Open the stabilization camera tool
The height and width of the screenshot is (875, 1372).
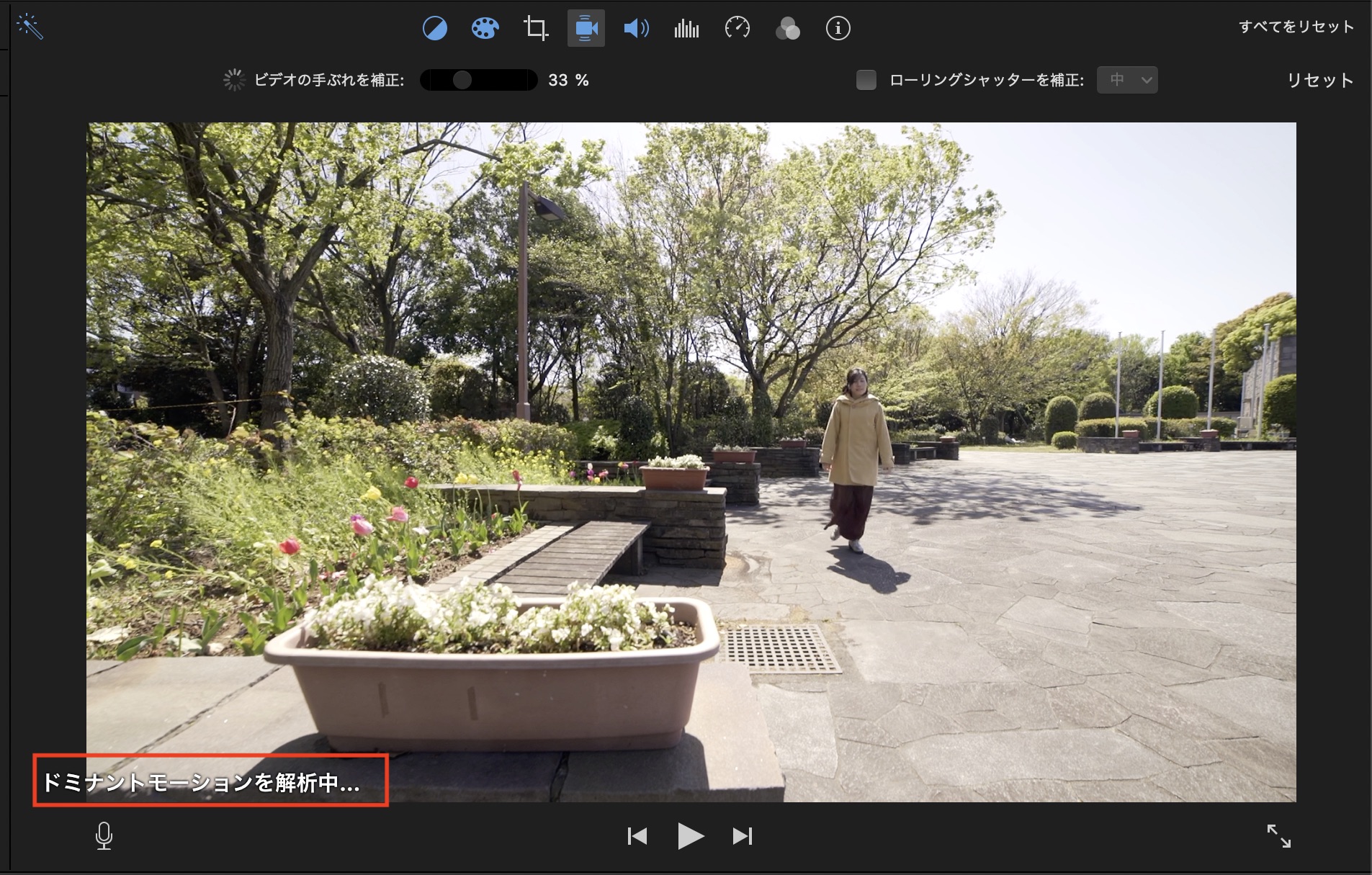coord(586,29)
